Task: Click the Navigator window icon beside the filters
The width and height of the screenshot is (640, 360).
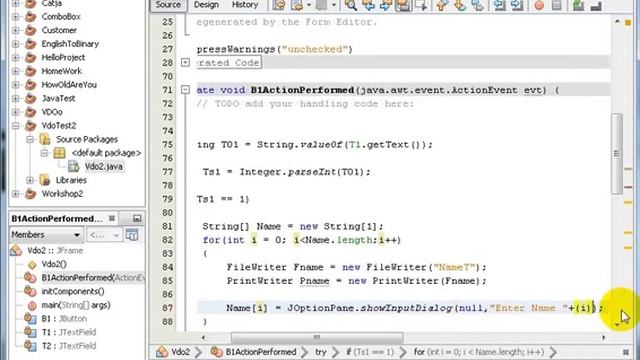Action: [132, 235]
